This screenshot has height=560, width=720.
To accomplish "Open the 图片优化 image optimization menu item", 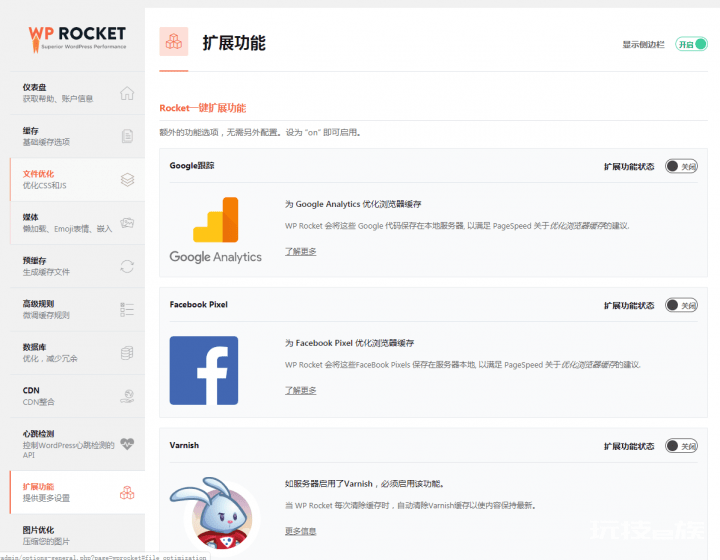I will pos(77,535).
